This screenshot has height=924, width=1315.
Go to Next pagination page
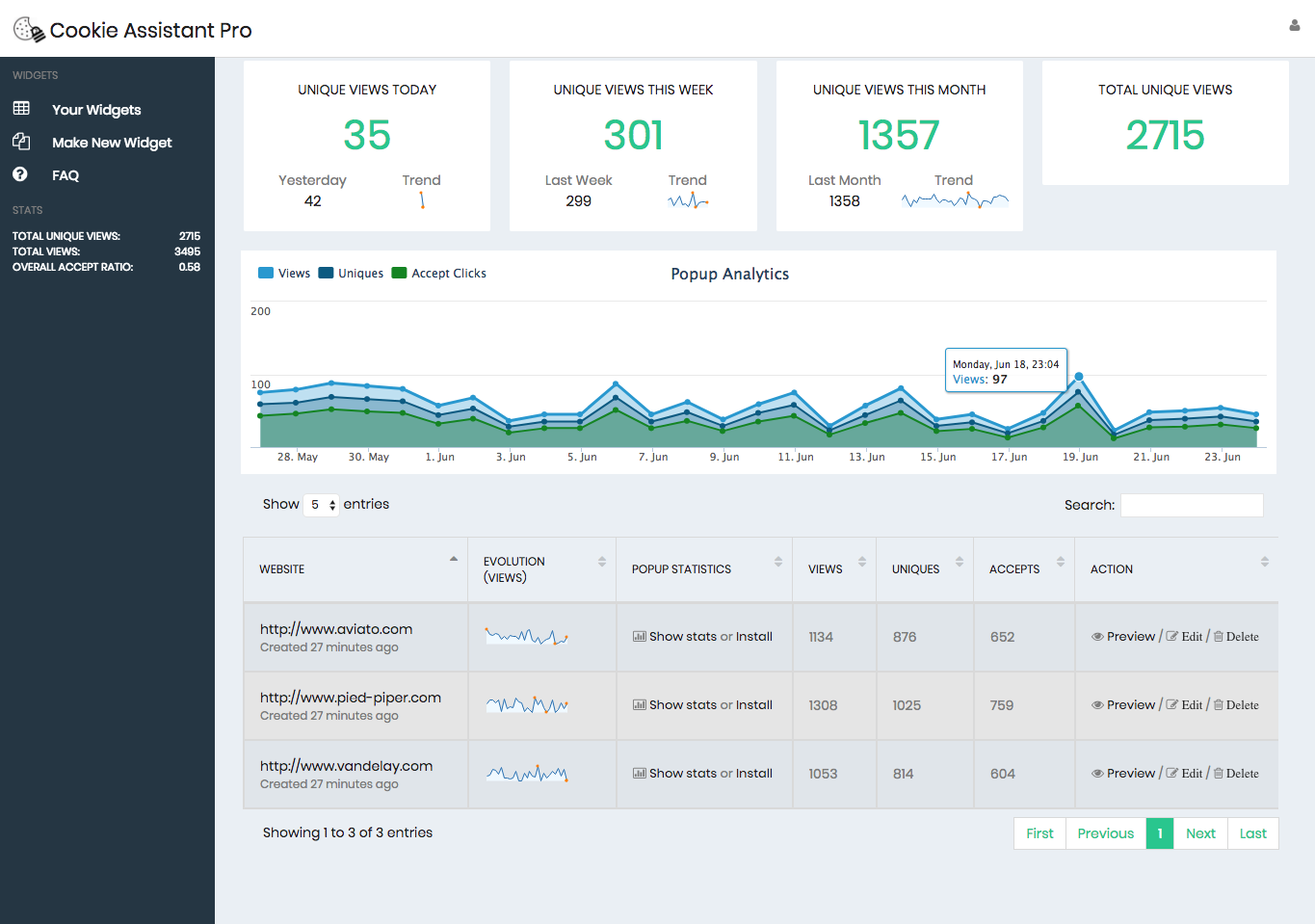[1200, 833]
